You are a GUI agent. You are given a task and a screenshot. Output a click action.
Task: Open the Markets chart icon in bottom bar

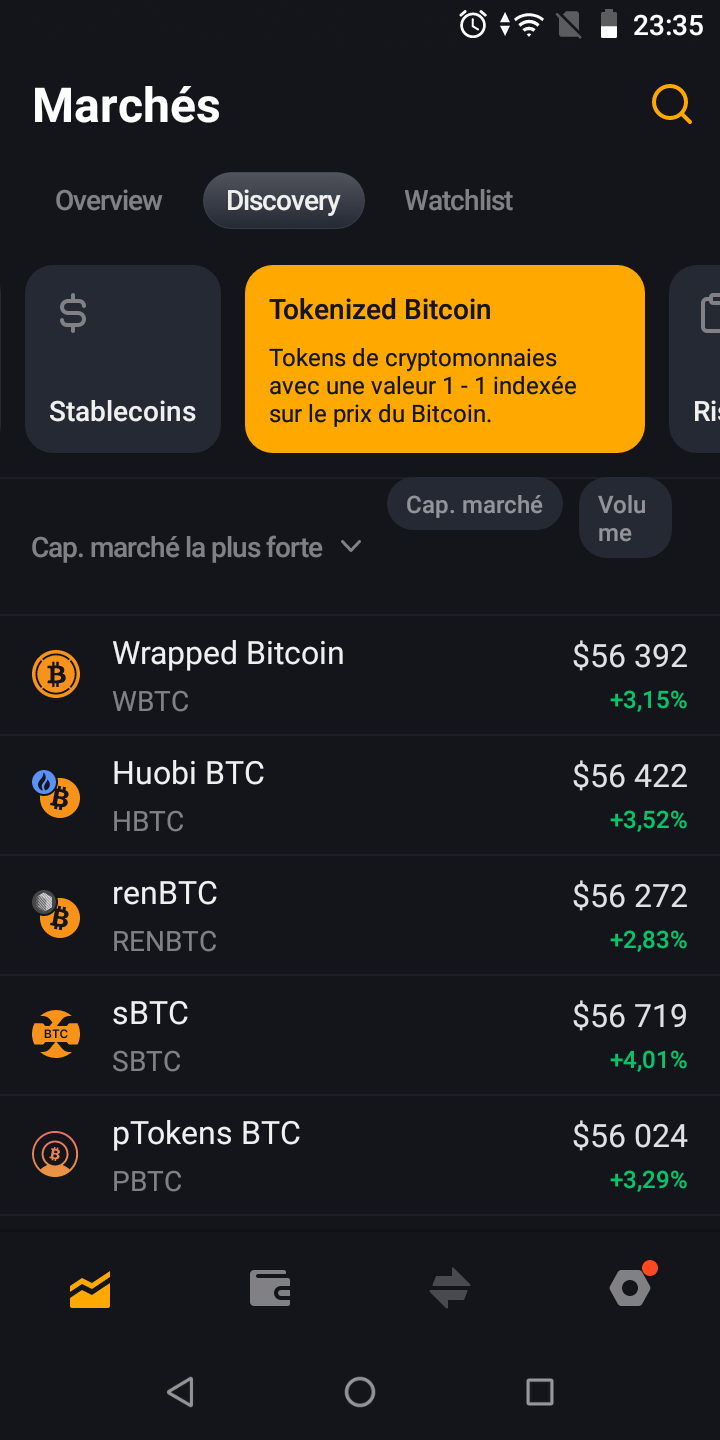pyautogui.click(x=90, y=1289)
